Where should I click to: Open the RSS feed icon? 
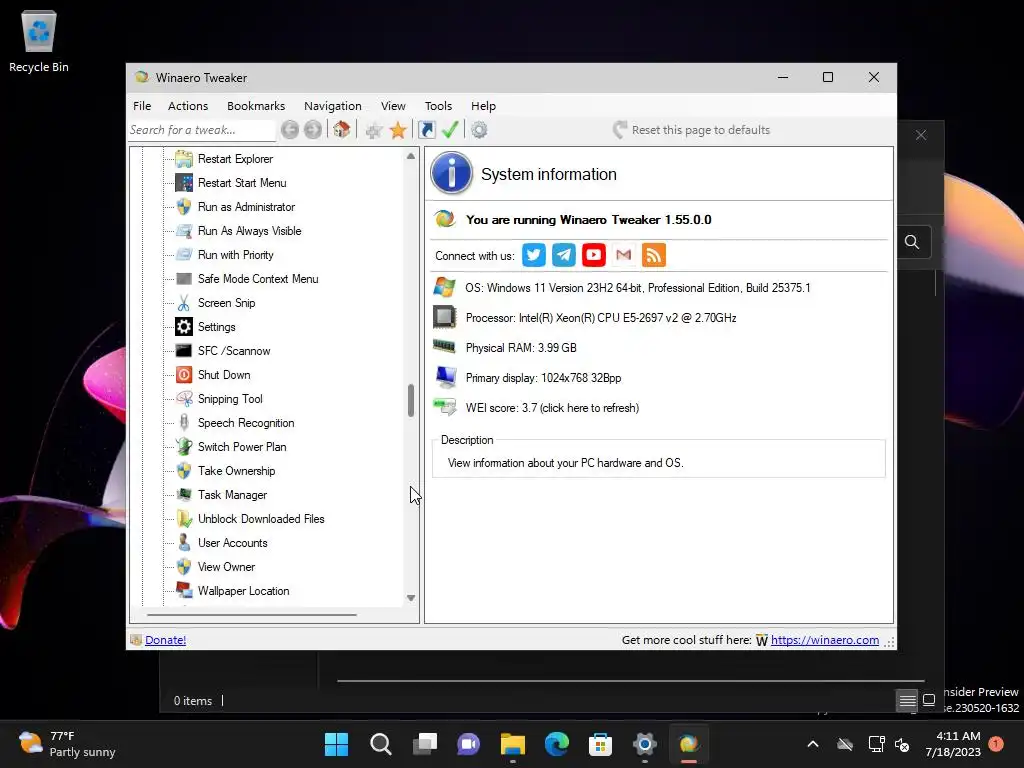654,255
